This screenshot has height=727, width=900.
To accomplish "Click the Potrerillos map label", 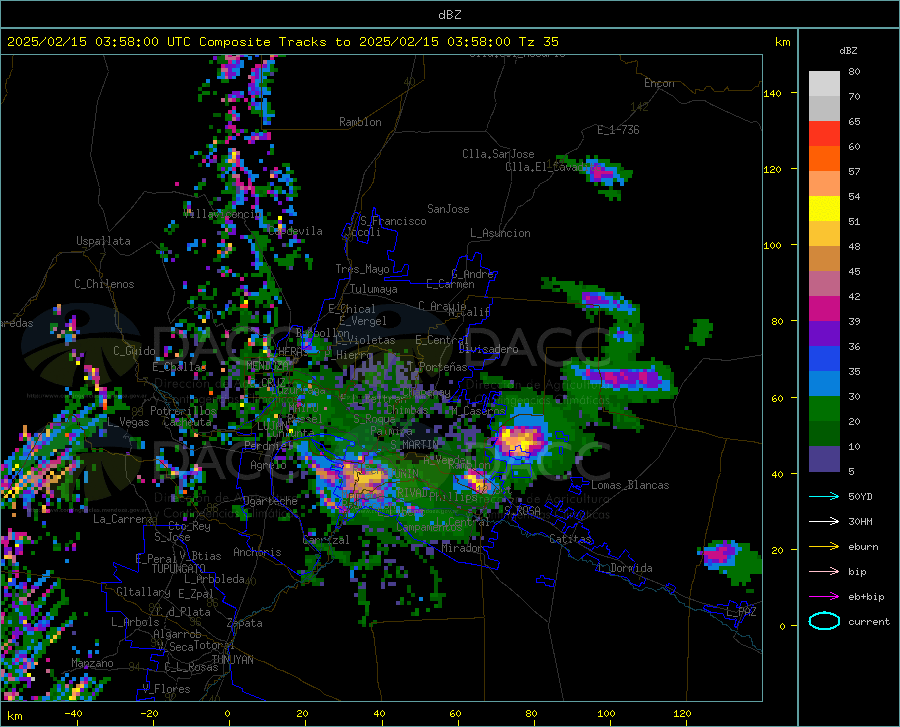I will tap(183, 411).
